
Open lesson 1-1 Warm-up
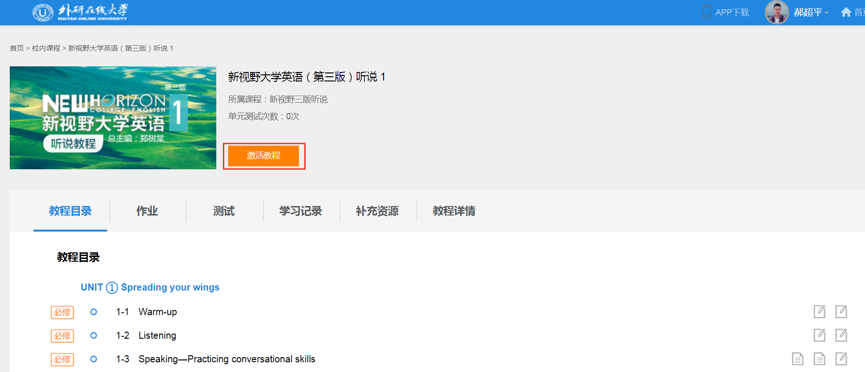click(x=146, y=312)
